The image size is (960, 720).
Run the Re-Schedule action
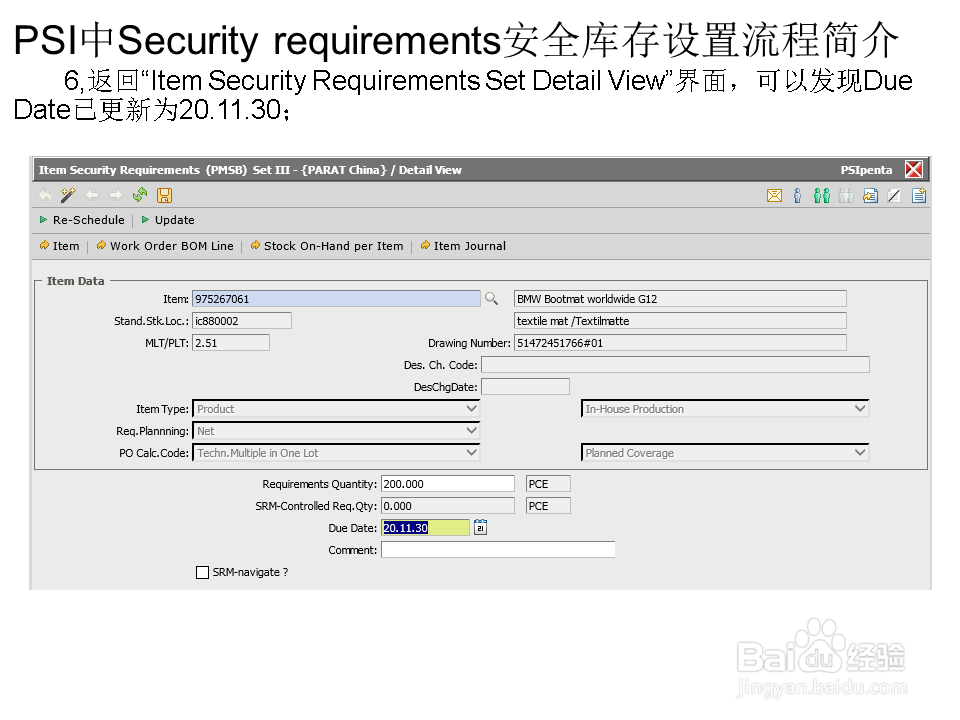pos(82,220)
